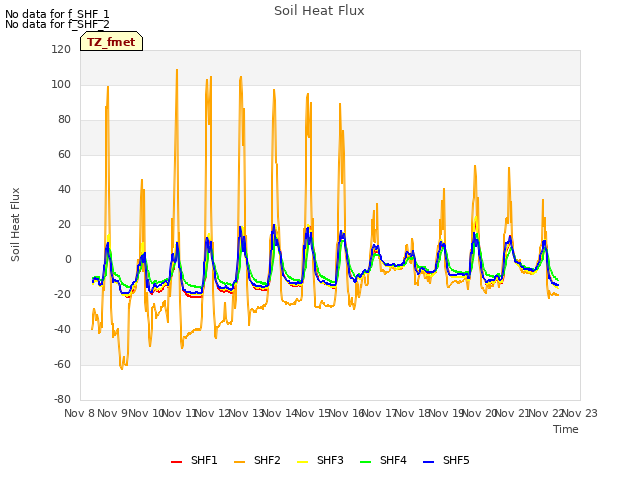Click the Nov 11 x-axis date label
The height and width of the screenshot is (480, 640).
coord(180,413)
